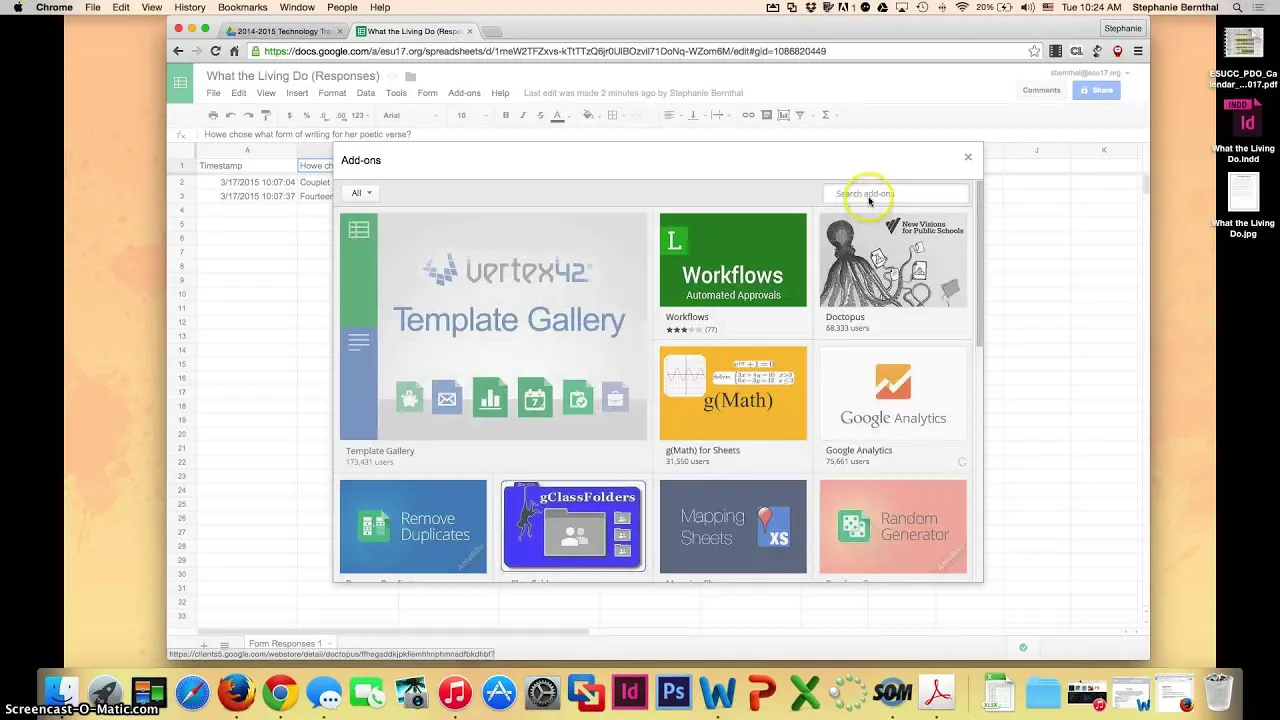Click the browser reload icon
The height and width of the screenshot is (720, 1280).
click(x=215, y=51)
